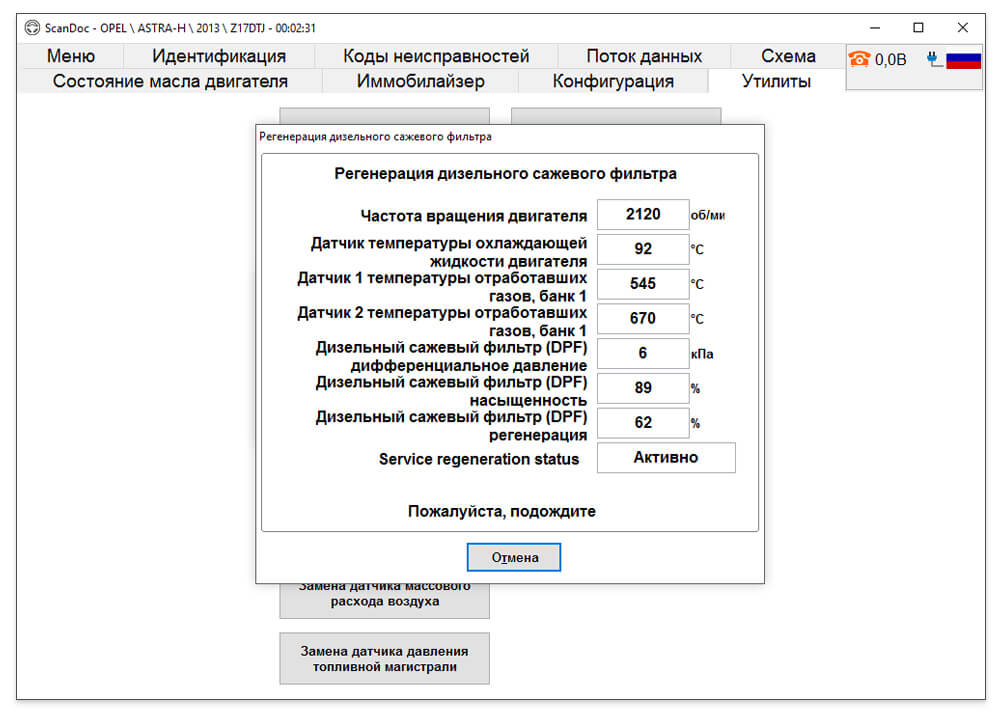Open the Меню tab

coord(71,56)
